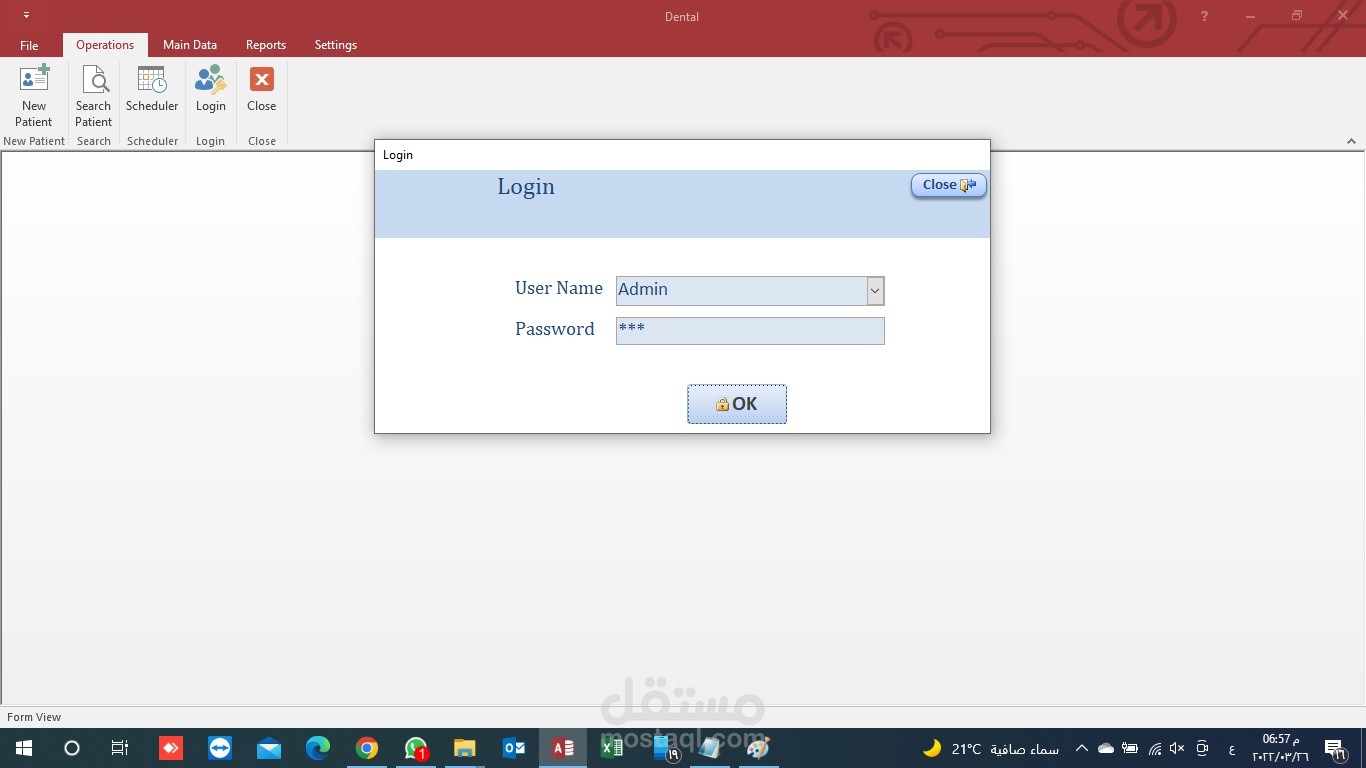The image size is (1366, 768).
Task: Open the battery status tray icon
Action: tap(1130, 748)
